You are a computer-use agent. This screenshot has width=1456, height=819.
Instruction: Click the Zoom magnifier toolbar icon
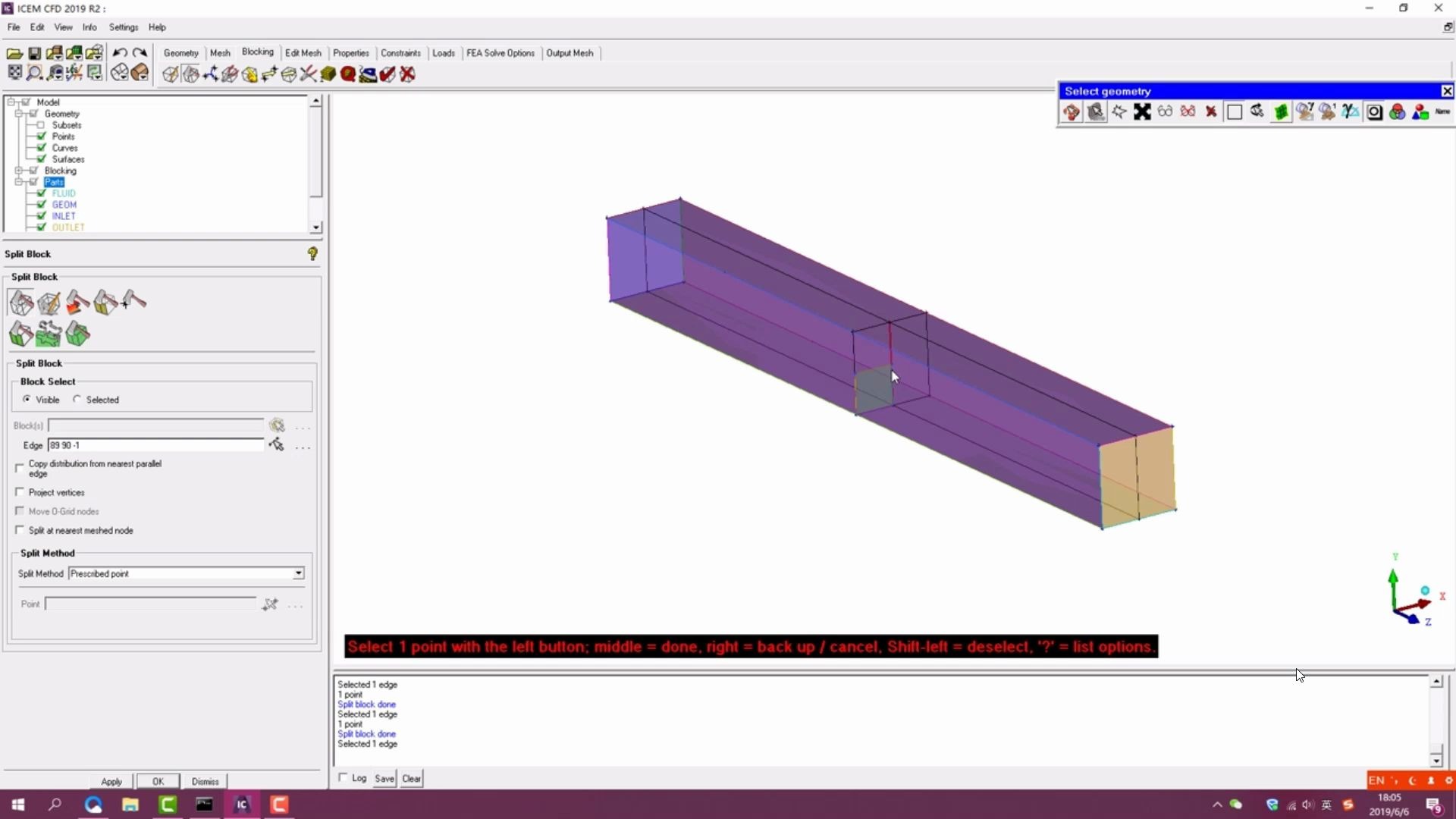point(34,73)
